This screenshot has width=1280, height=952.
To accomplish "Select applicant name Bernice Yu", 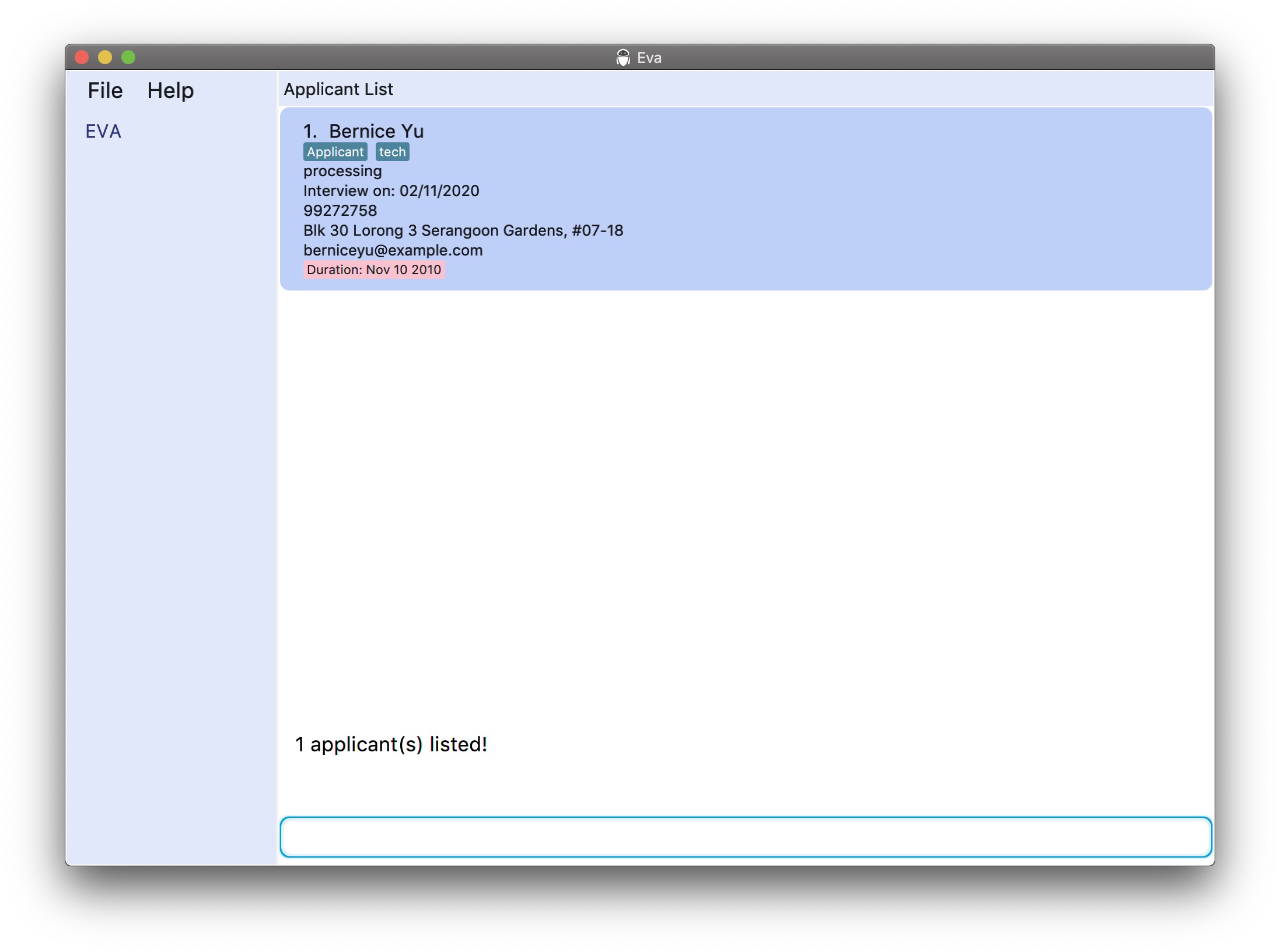I will tap(376, 131).
